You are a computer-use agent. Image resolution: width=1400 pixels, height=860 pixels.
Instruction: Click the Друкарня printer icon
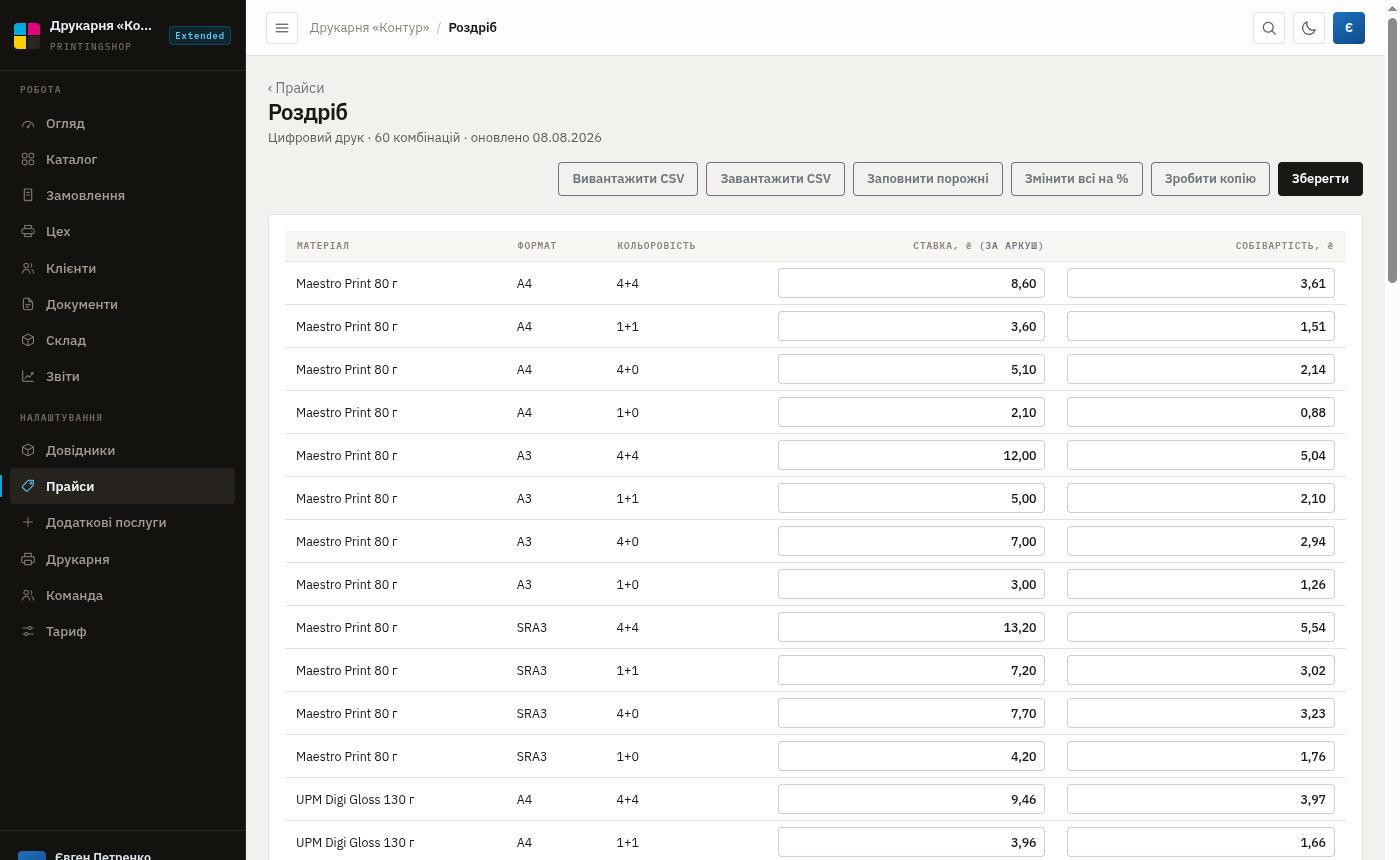28,560
